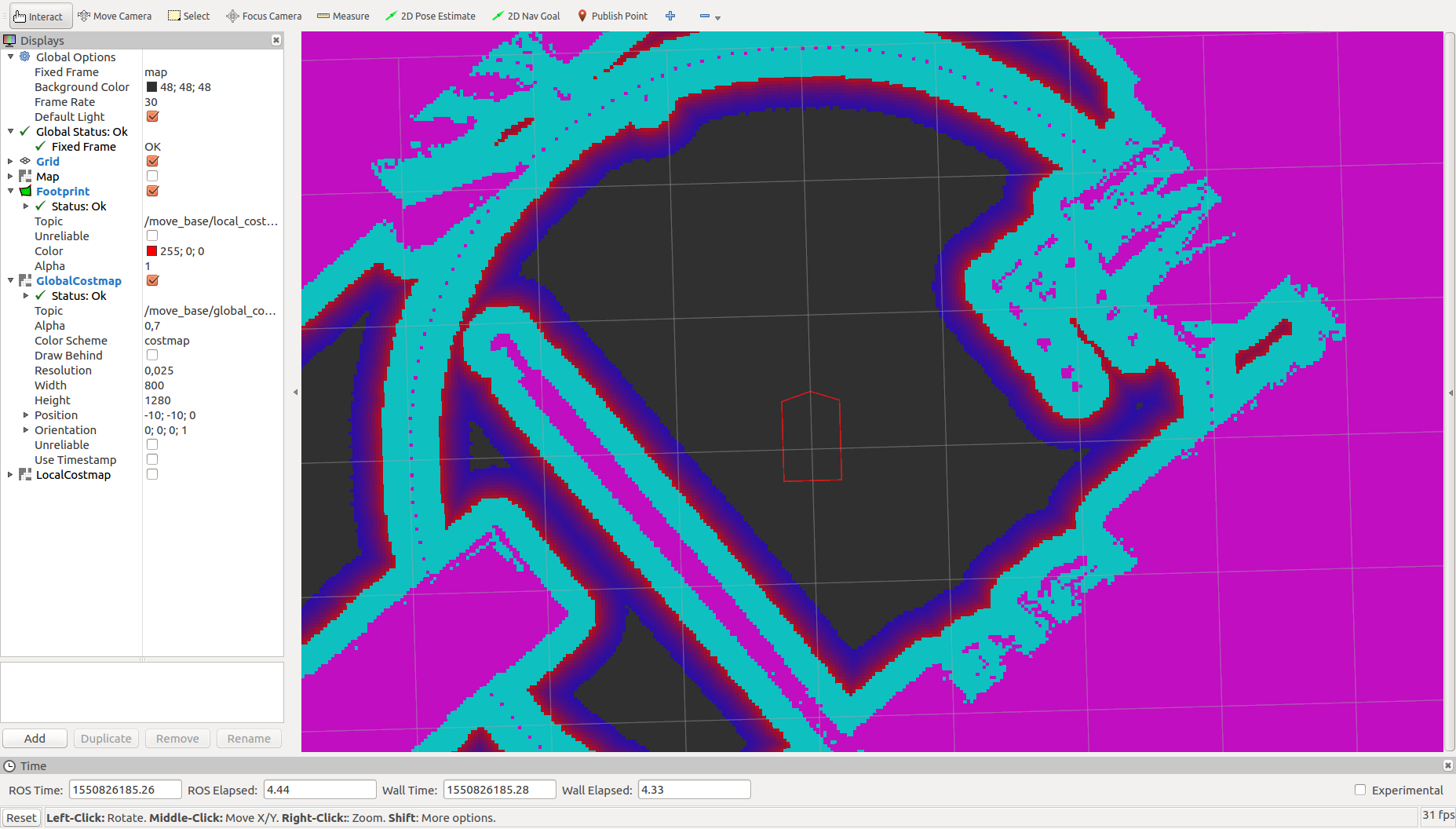Expand the Grid display
This screenshot has height=829, width=1456.
click(10, 161)
